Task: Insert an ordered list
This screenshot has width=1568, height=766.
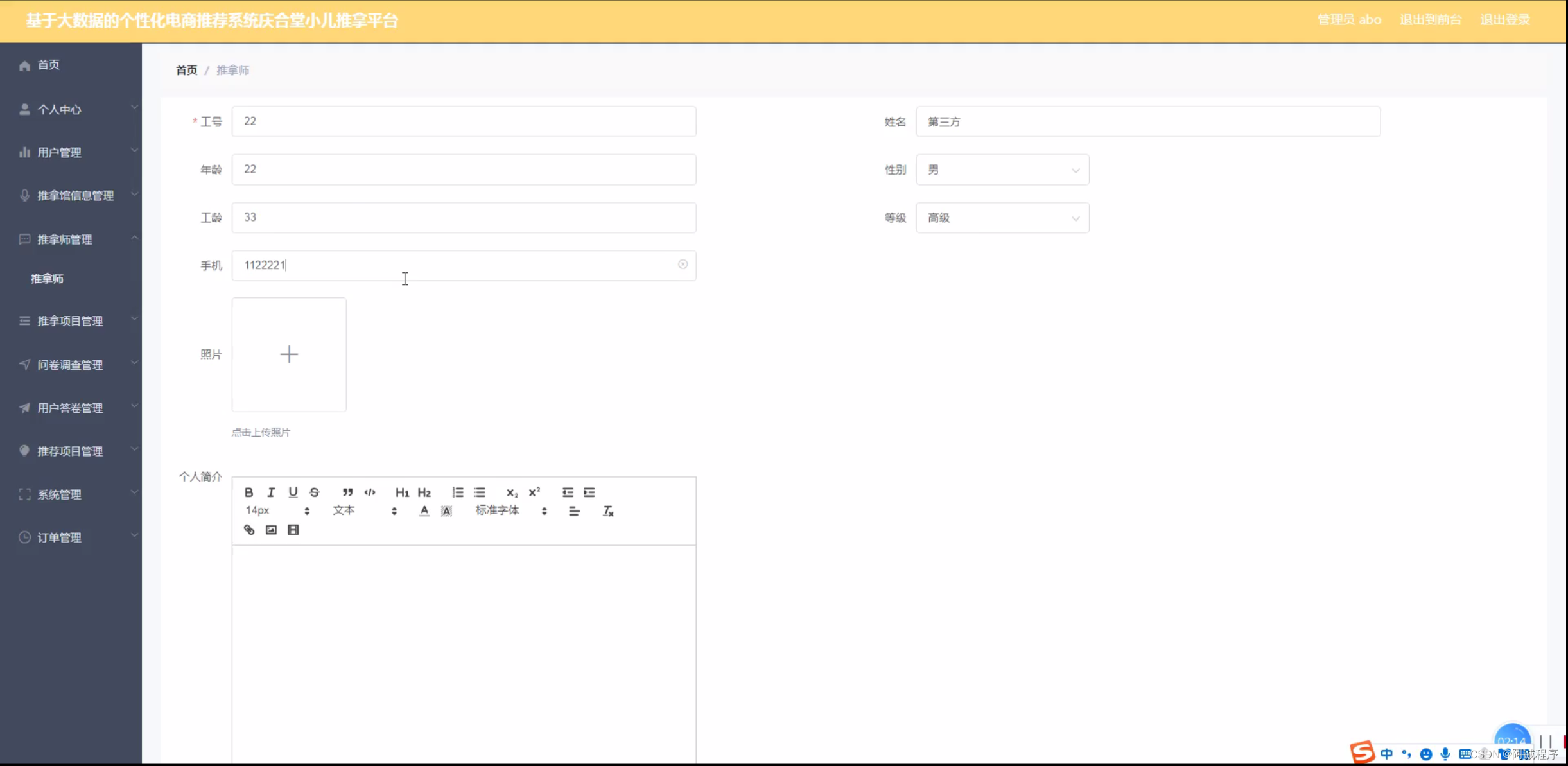Action: click(457, 492)
